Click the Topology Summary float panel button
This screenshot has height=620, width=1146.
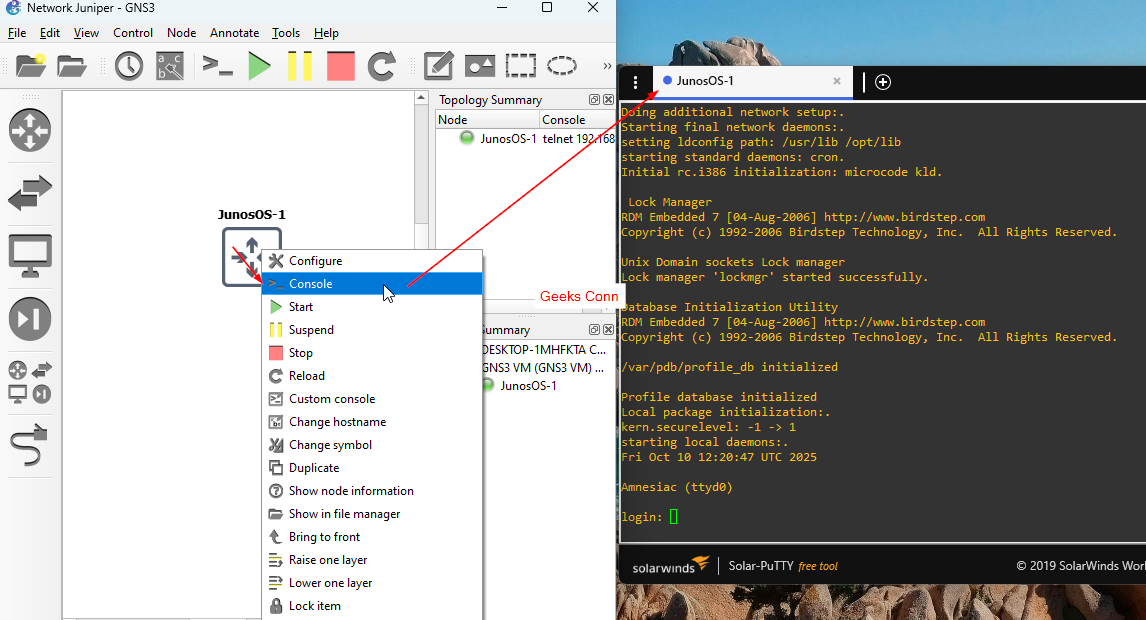(594, 100)
